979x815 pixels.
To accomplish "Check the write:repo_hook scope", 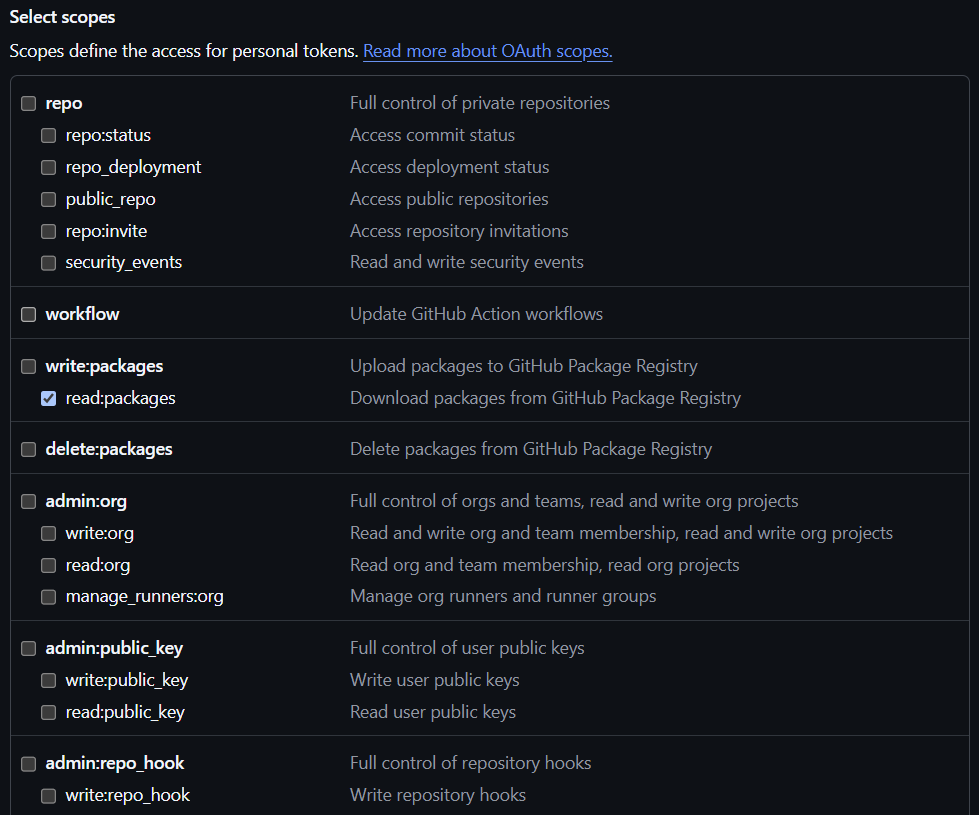I will click(49, 796).
